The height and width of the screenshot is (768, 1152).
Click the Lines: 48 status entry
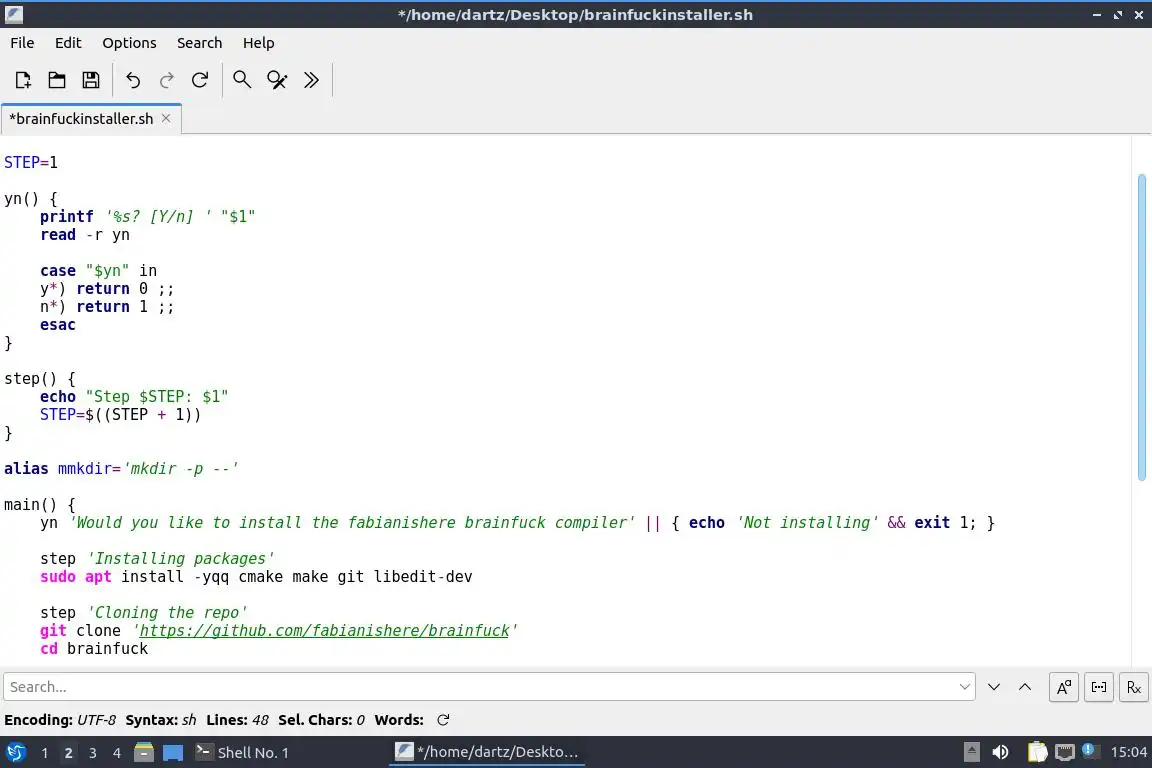pyautogui.click(x=237, y=720)
